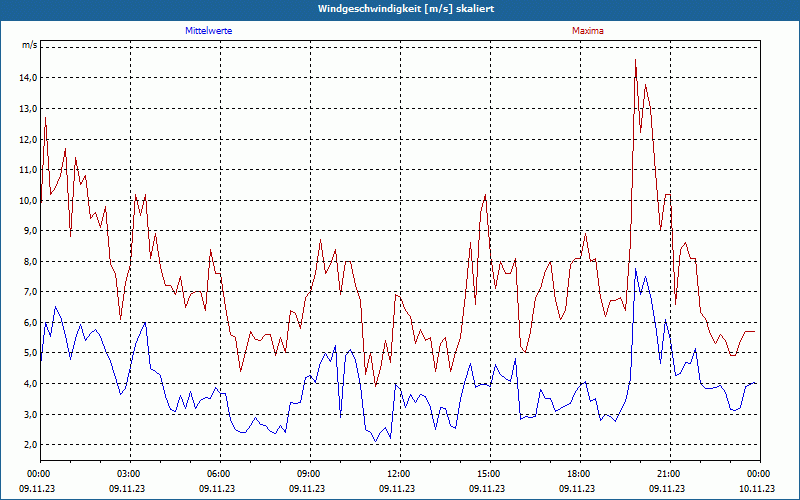Screen dimensions: 800x500
Task: Click the 09:00 time axis label
Action: click(309, 473)
